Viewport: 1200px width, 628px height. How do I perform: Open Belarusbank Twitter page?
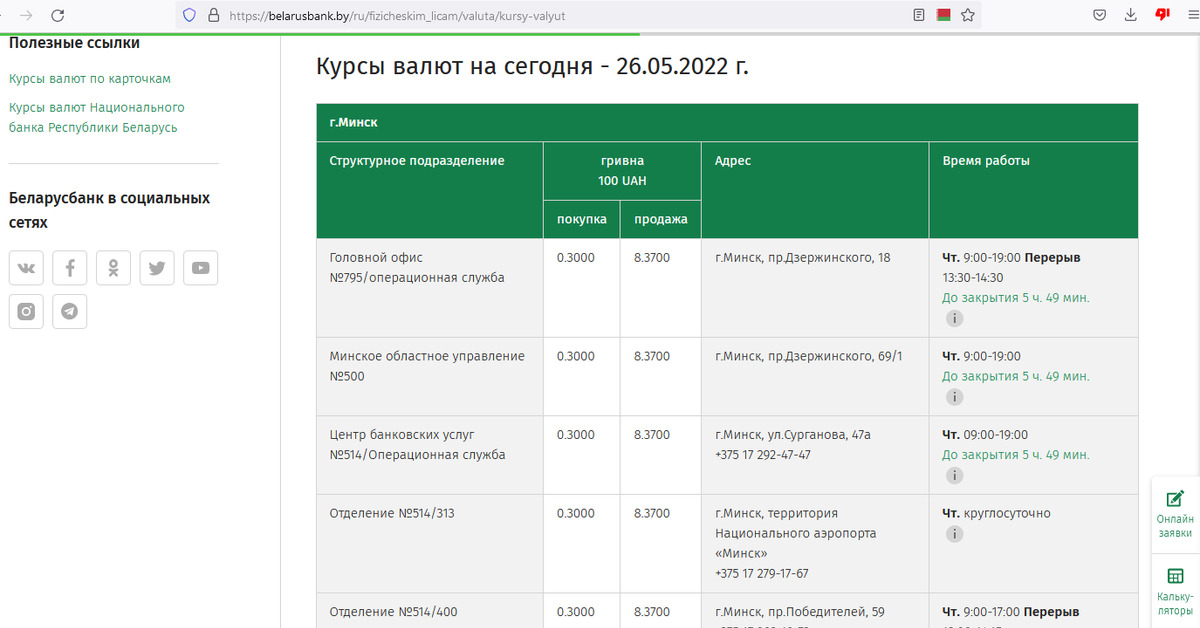pyautogui.click(x=157, y=268)
